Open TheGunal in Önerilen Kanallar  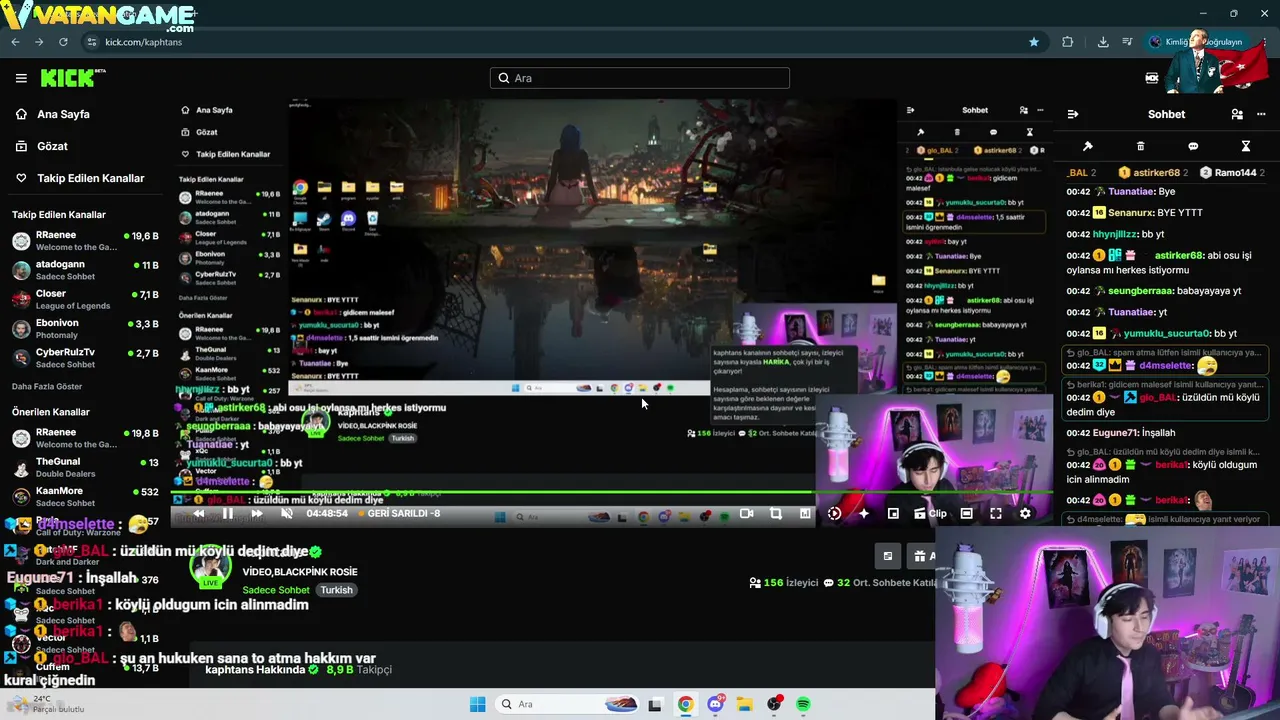pos(85,468)
